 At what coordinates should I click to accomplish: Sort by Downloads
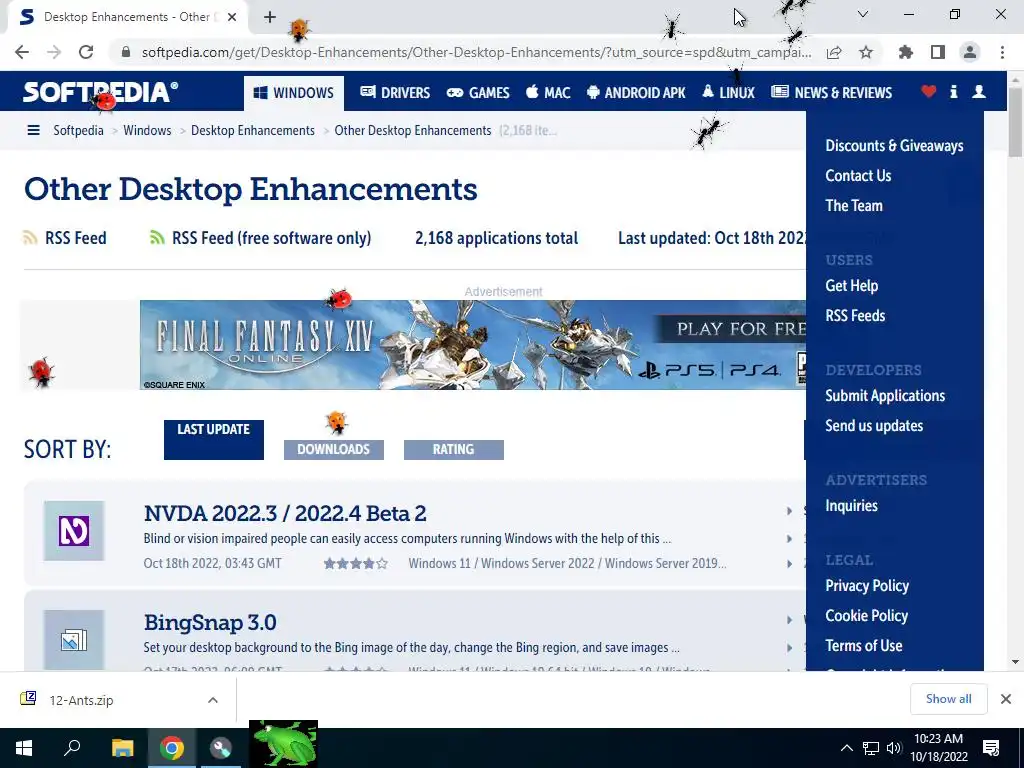tap(334, 450)
